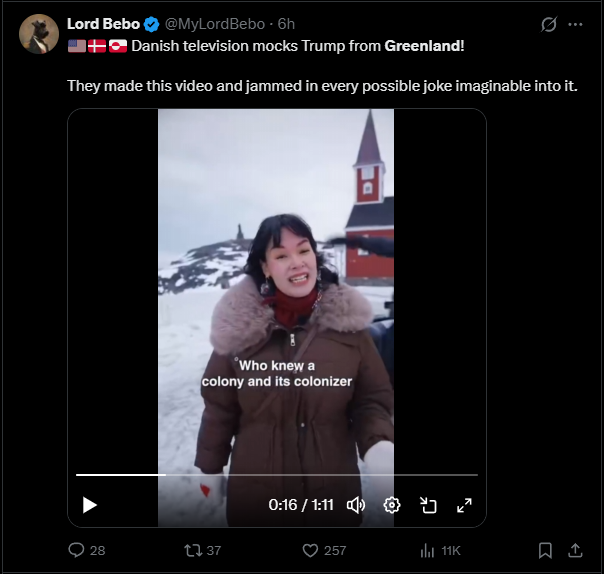The image size is (604, 574).
Task: Open Lord Bebo's profile picture
Action: (x=38, y=35)
